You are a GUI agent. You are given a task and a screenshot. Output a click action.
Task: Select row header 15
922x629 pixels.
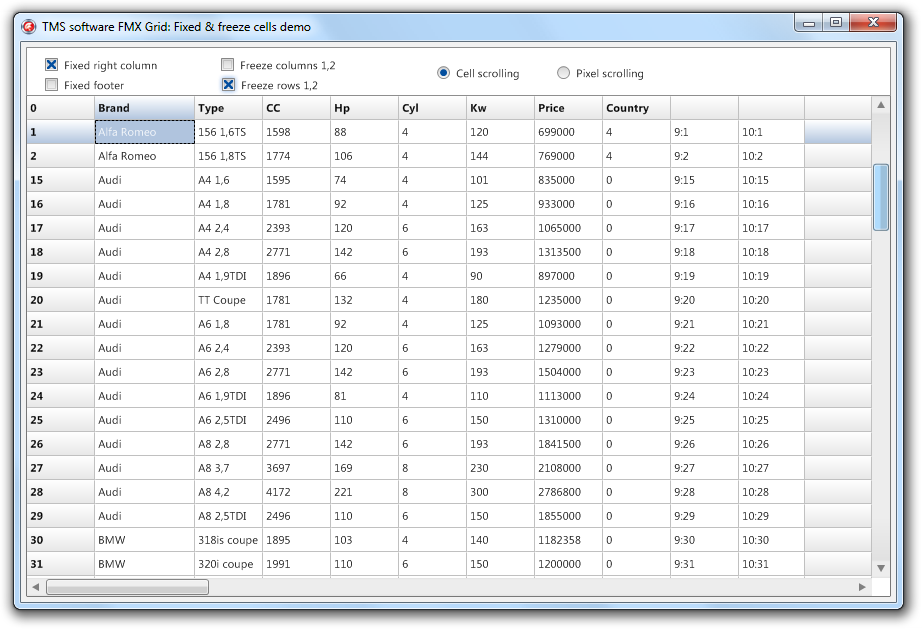pyautogui.click(x=61, y=180)
